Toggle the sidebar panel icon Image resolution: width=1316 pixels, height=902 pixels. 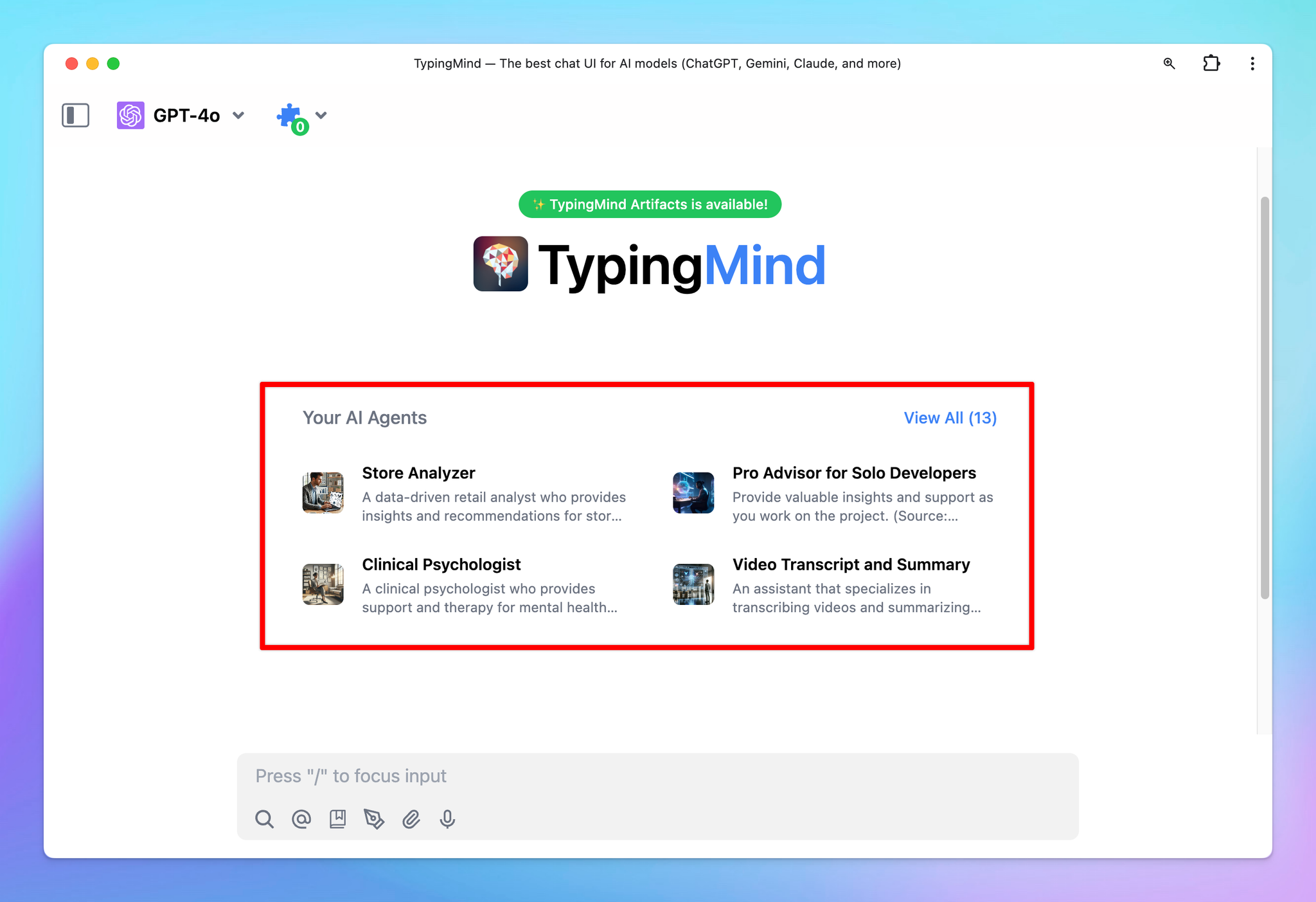[75, 116]
